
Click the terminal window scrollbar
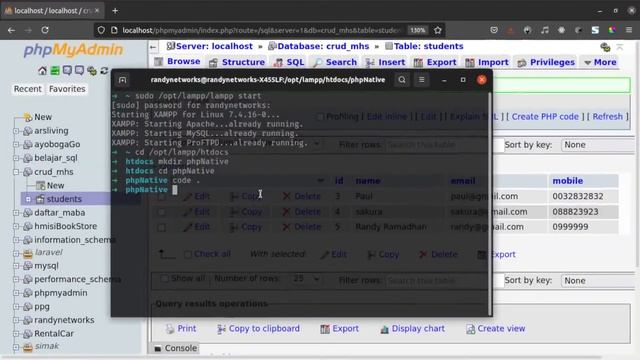coord(489,203)
